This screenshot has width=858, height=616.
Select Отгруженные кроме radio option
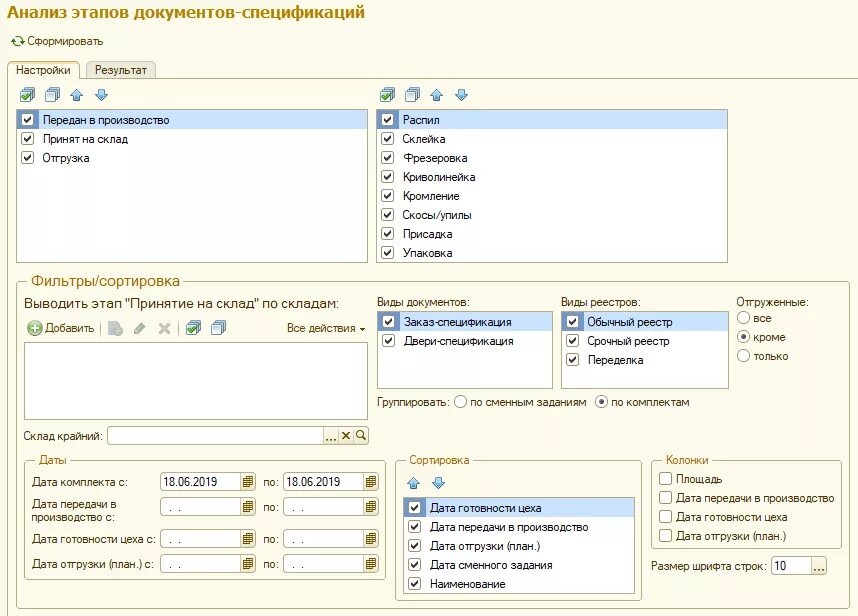coord(743,336)
